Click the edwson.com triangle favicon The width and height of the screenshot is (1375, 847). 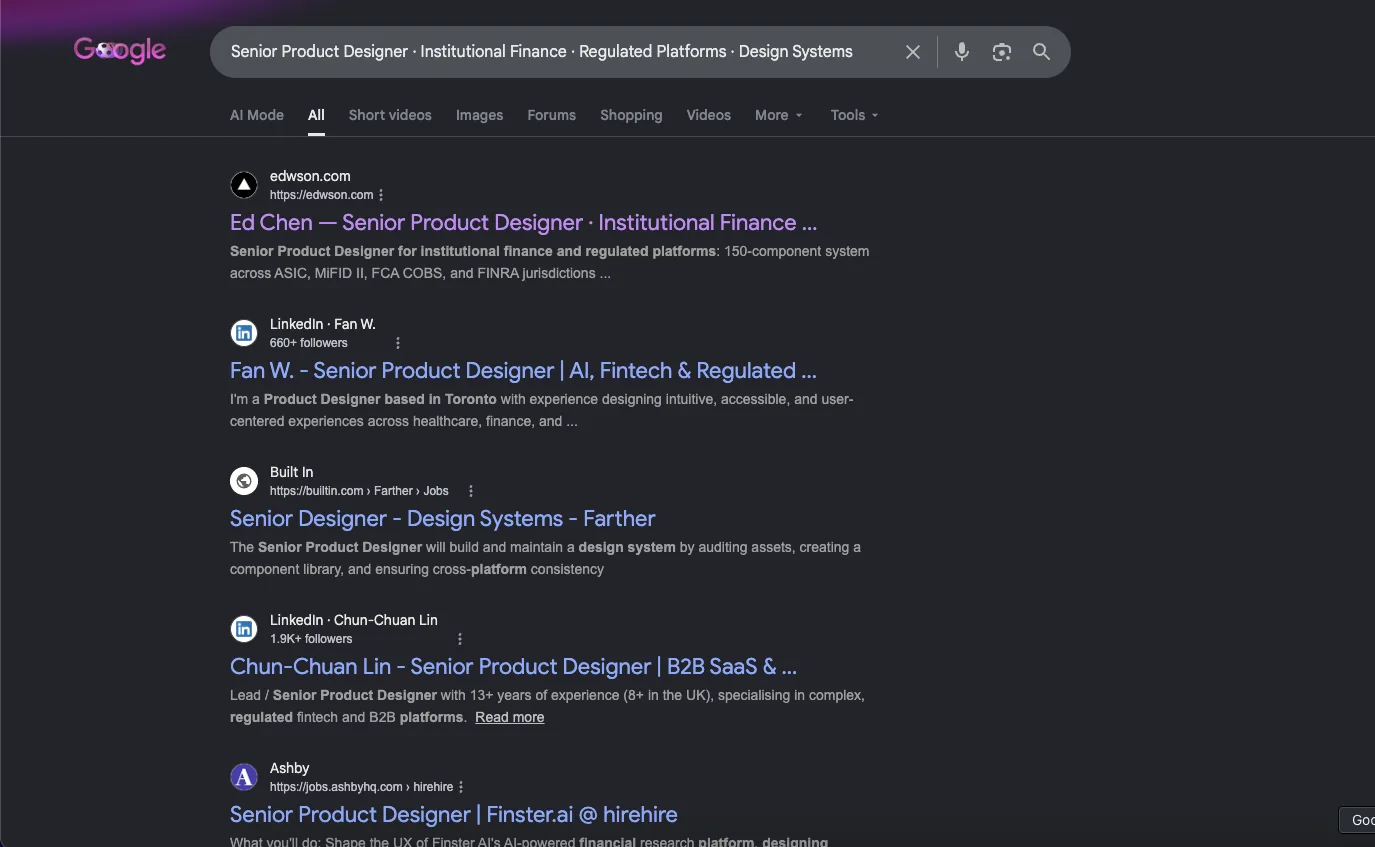[x=244, y=185]
